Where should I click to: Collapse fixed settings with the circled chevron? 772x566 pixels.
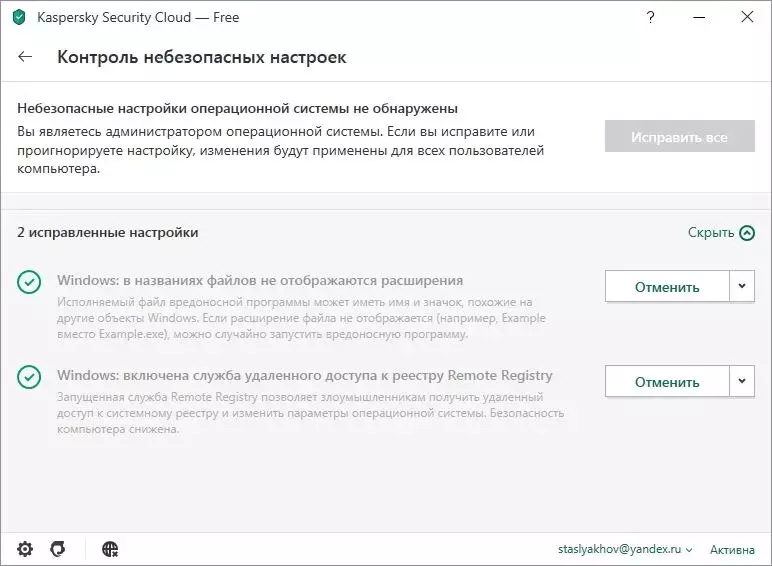pyautogui.click(x=747, y=233)
